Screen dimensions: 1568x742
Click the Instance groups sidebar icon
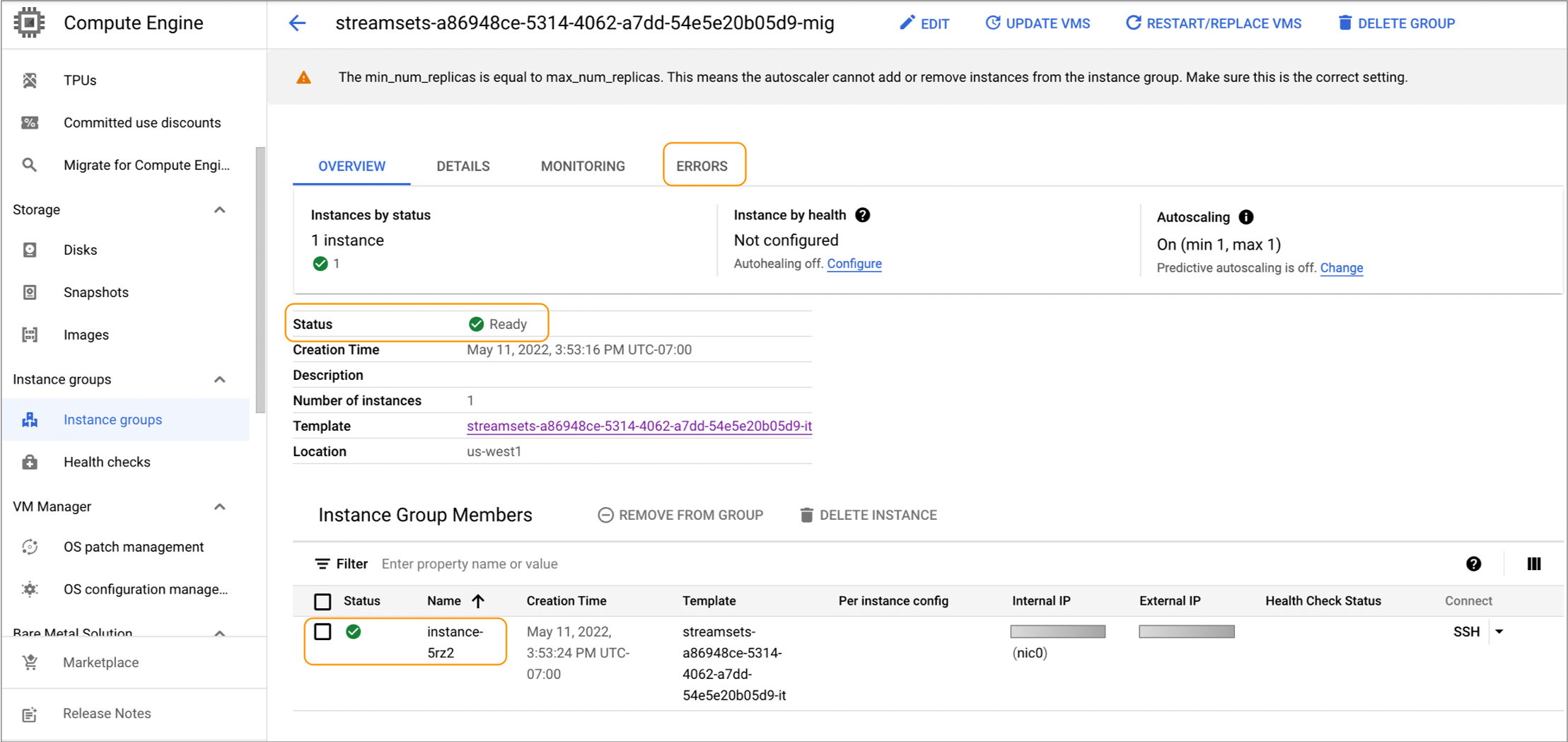point(30,419)
